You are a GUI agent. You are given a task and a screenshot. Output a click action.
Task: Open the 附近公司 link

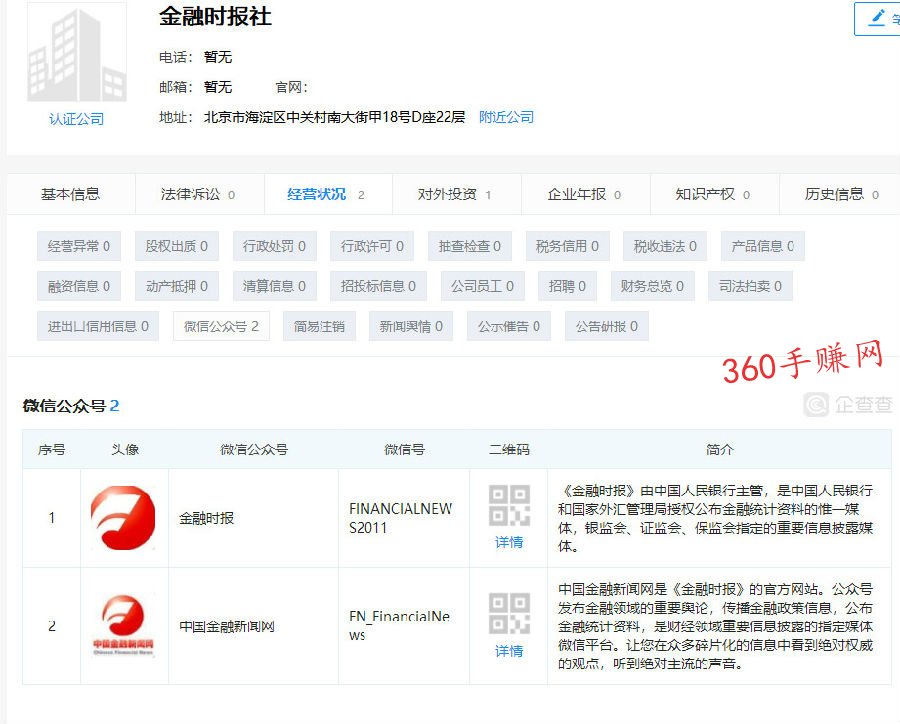point(506,117)
